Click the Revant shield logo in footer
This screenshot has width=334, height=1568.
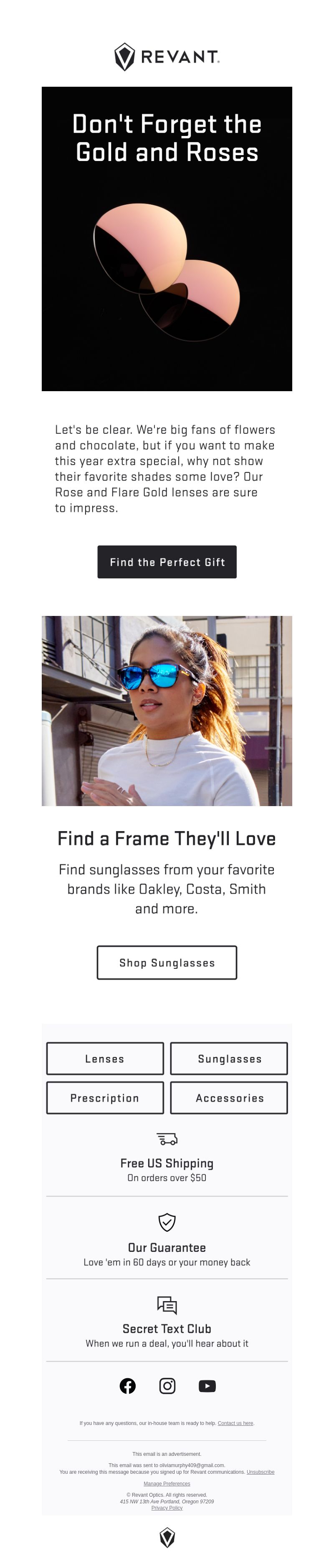pyautogui.click(x=167, y=1538)
